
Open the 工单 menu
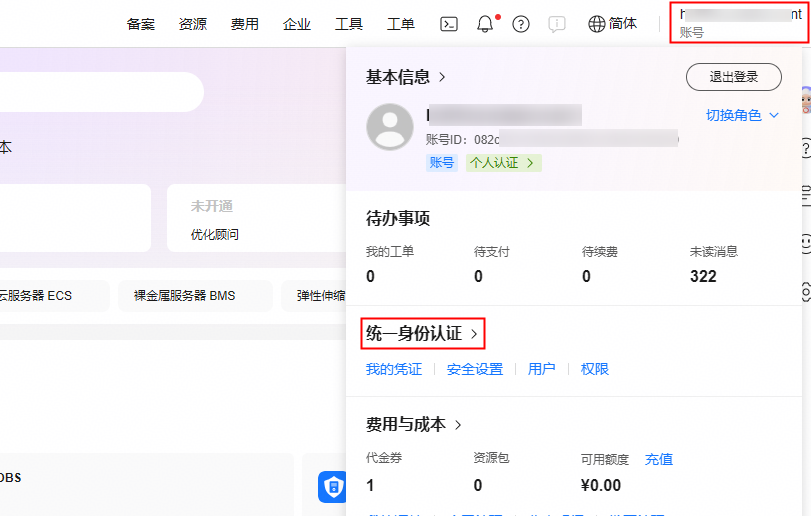point(401,24)
